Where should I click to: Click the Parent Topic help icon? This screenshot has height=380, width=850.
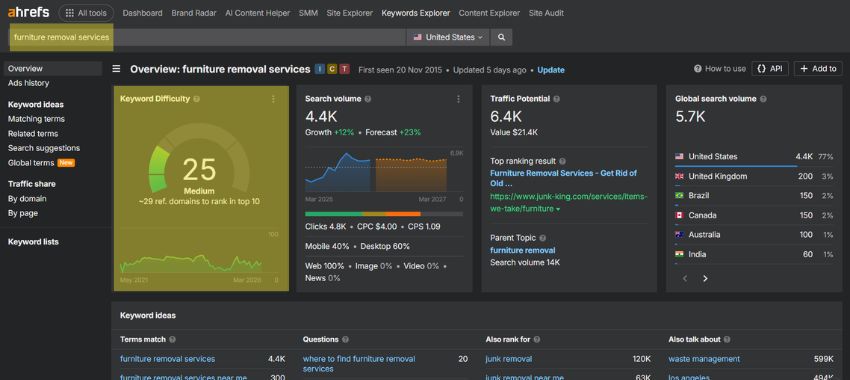(x=543, y=238)
